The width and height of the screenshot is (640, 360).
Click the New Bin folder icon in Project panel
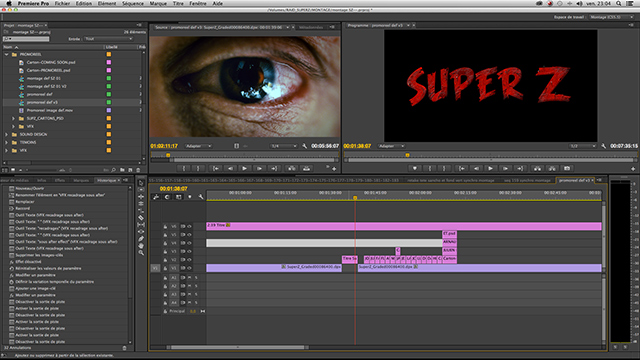(122, 170)
